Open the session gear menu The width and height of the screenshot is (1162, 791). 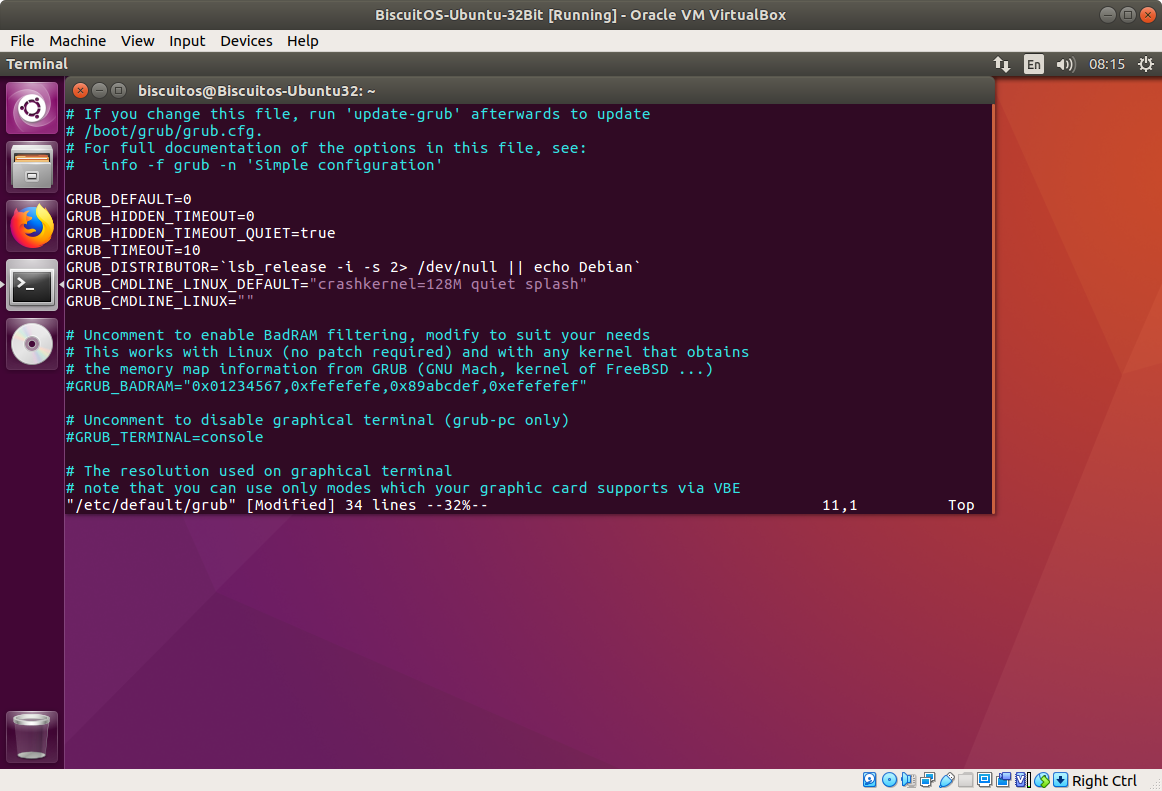click(1144, 64)
